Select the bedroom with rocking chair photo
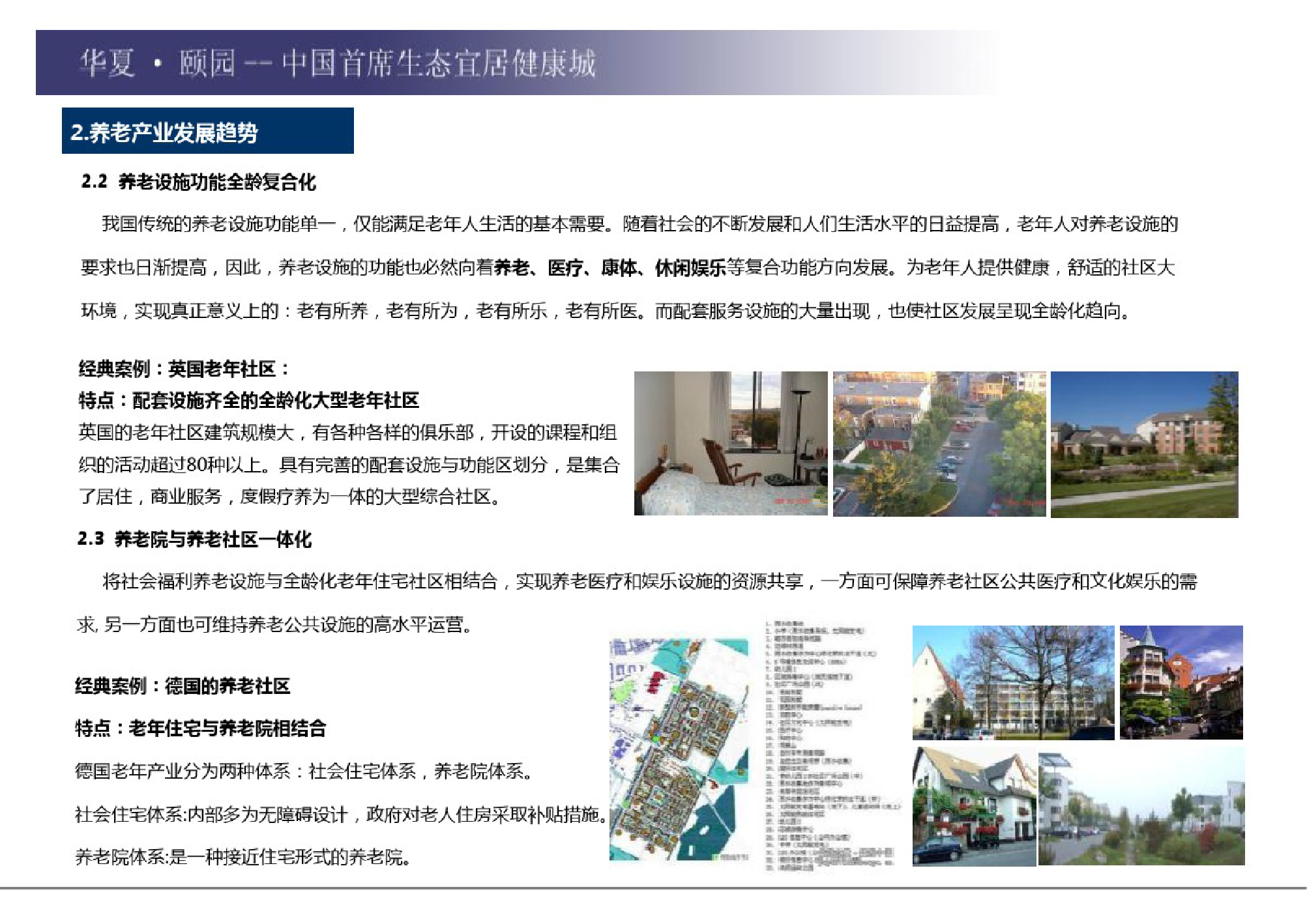This screenshot has height=924, width=1307. point(731,444)
